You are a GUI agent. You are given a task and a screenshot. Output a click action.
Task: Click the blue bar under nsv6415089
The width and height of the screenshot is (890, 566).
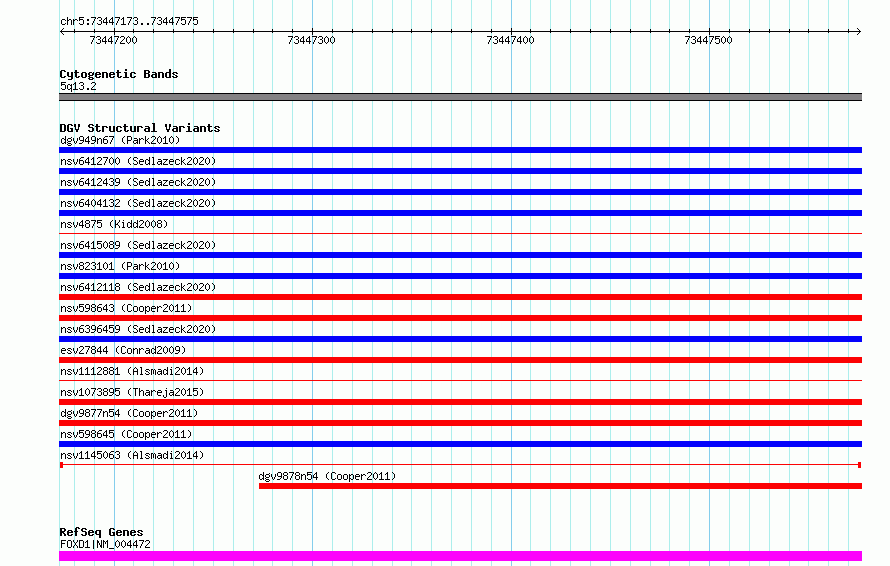click(x=460, y=255)
